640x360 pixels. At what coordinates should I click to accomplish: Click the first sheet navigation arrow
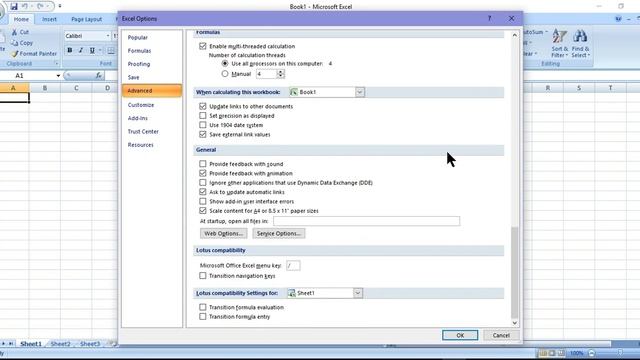point(3,344)
